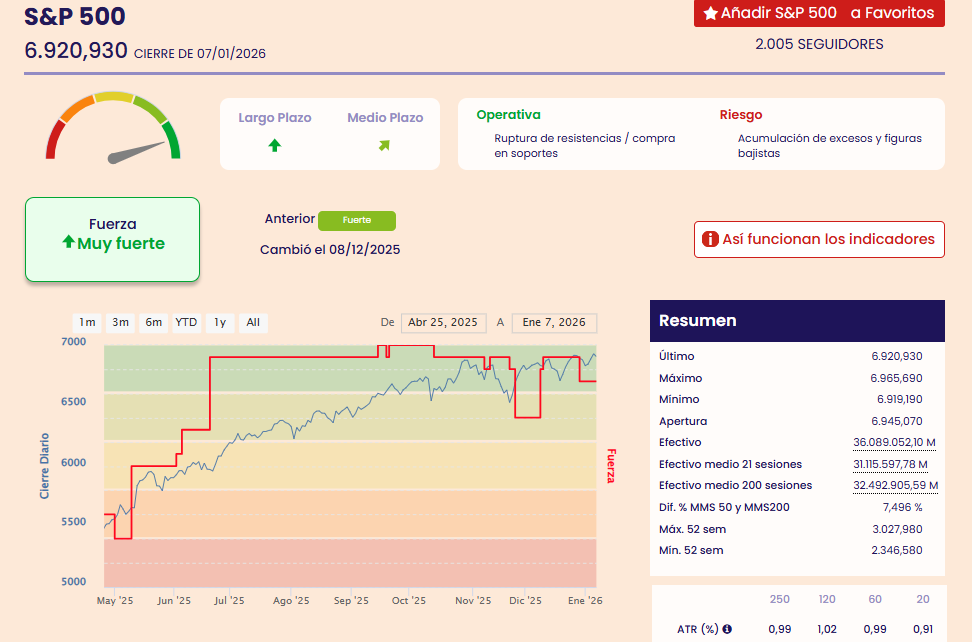Click the red Fuerza axis label
Image resolution: width=972 pixels, height=642 pixels.
pos(611,466)
